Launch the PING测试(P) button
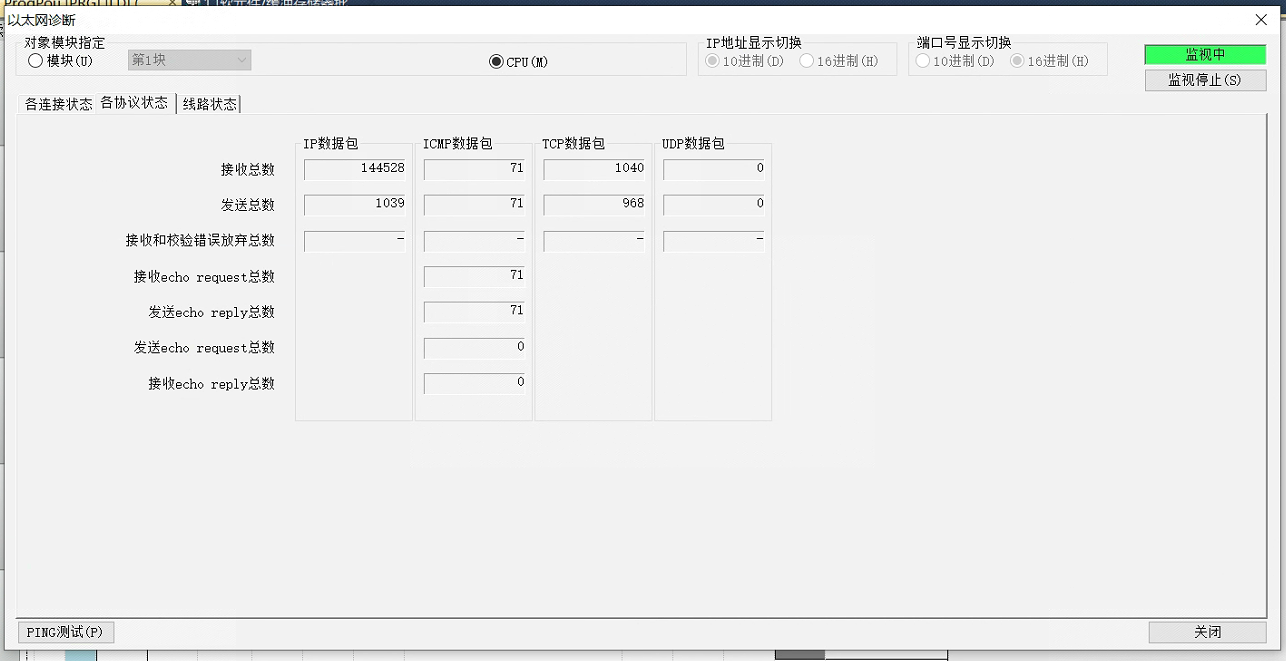The image size is (1286, 661). tap(66, 632)
